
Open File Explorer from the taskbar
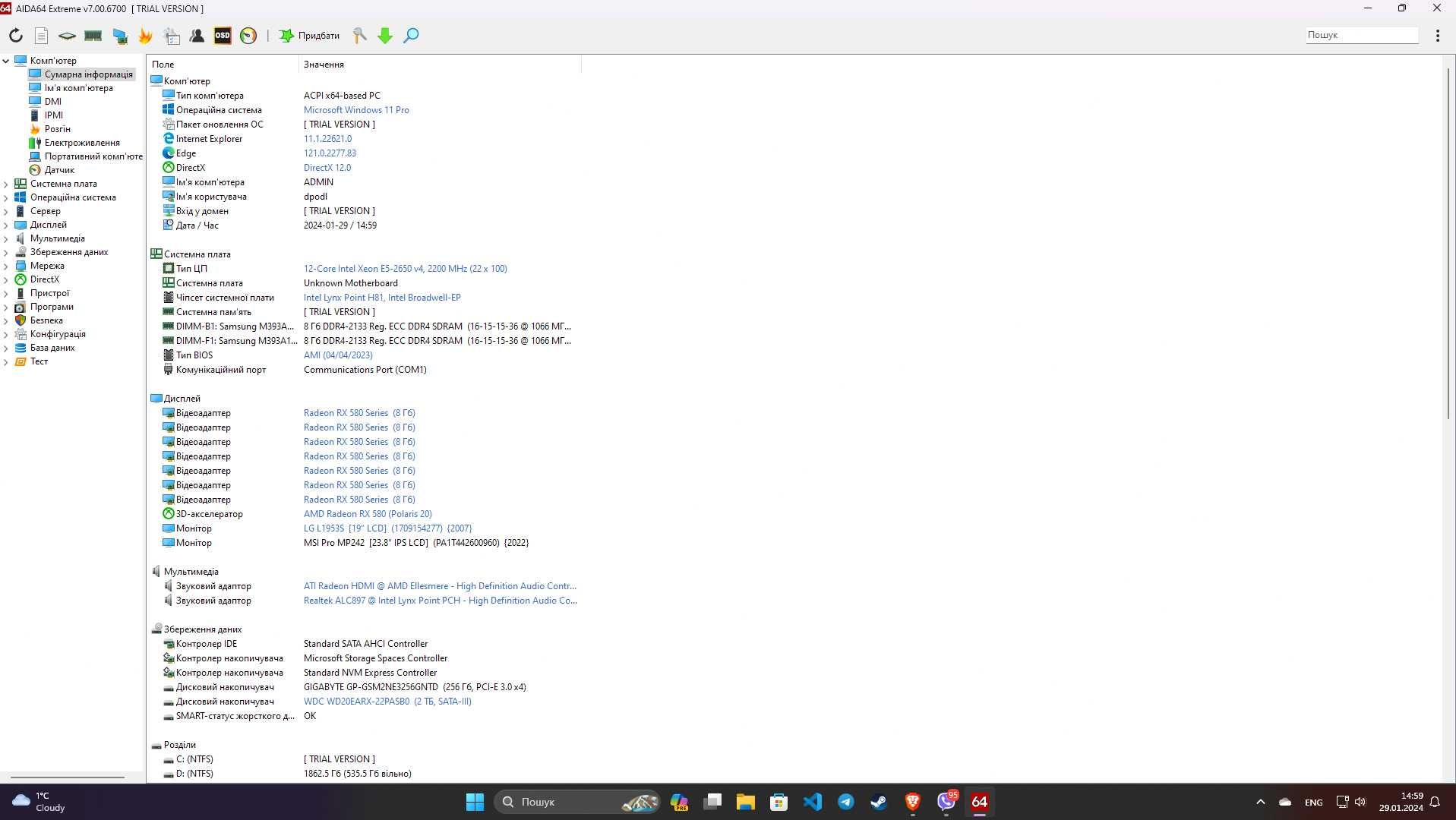[x=745, y=802]
